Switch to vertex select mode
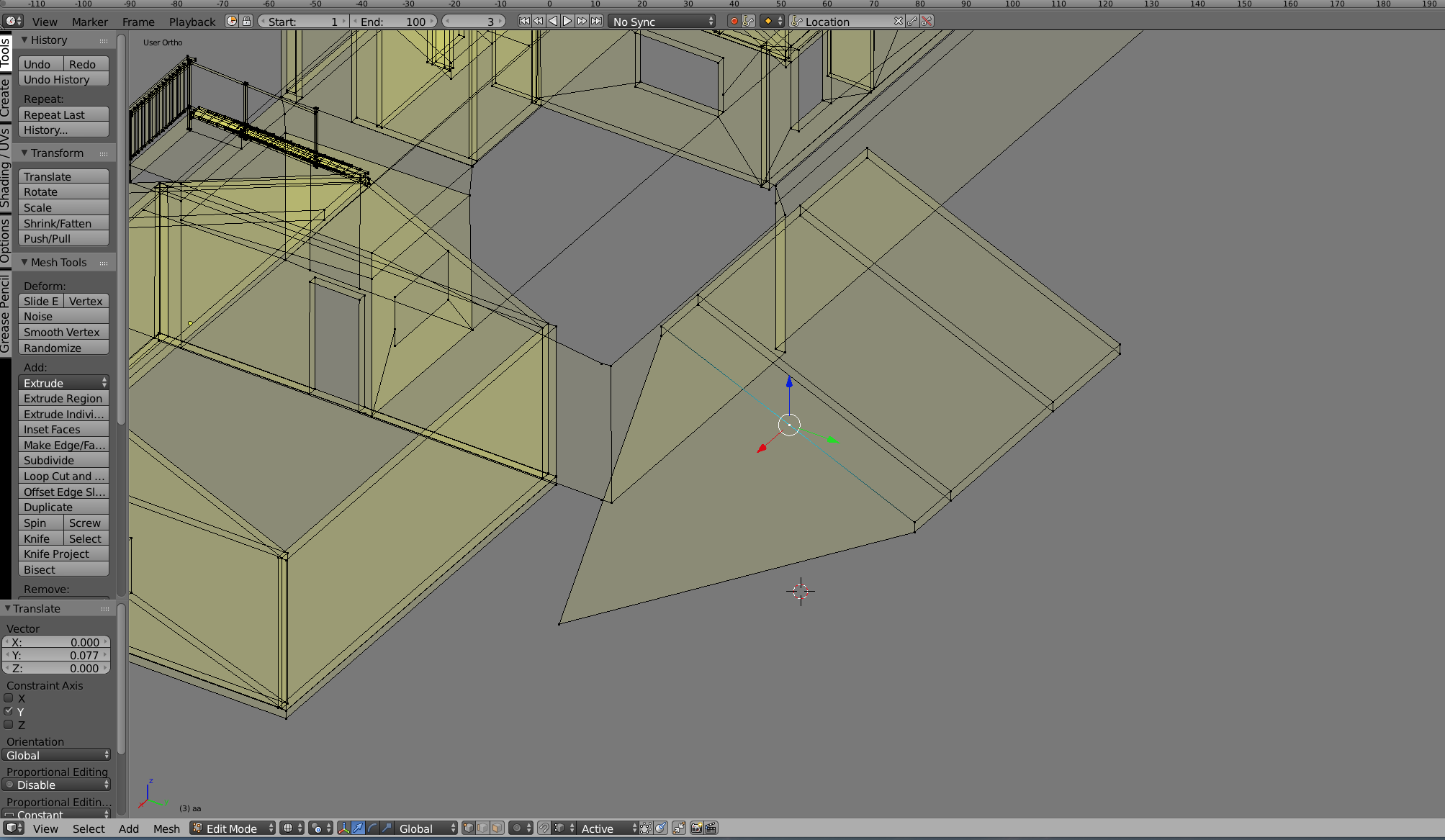 469,828
